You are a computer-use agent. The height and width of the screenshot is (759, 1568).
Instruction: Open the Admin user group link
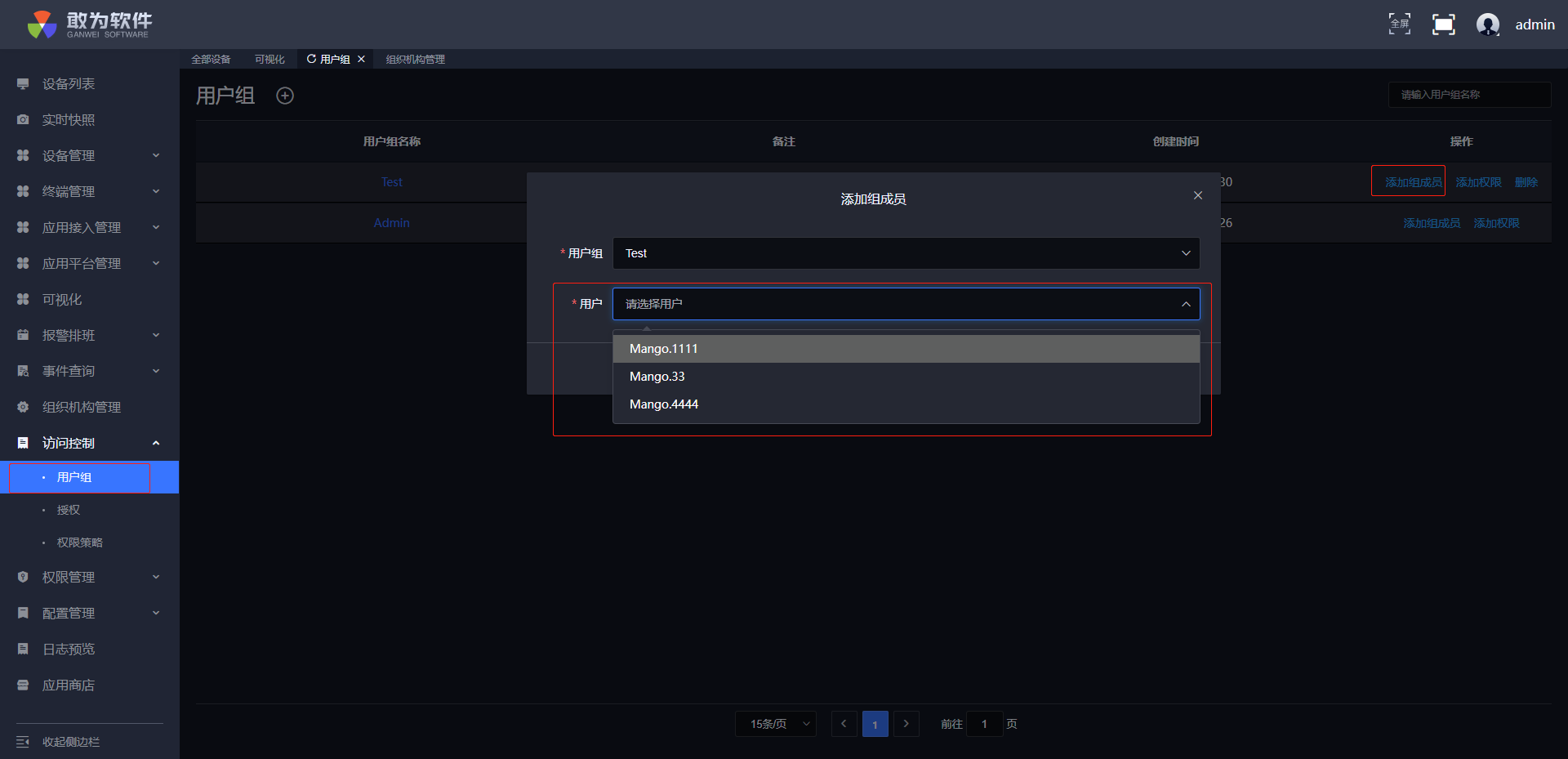tap(392, 223)
